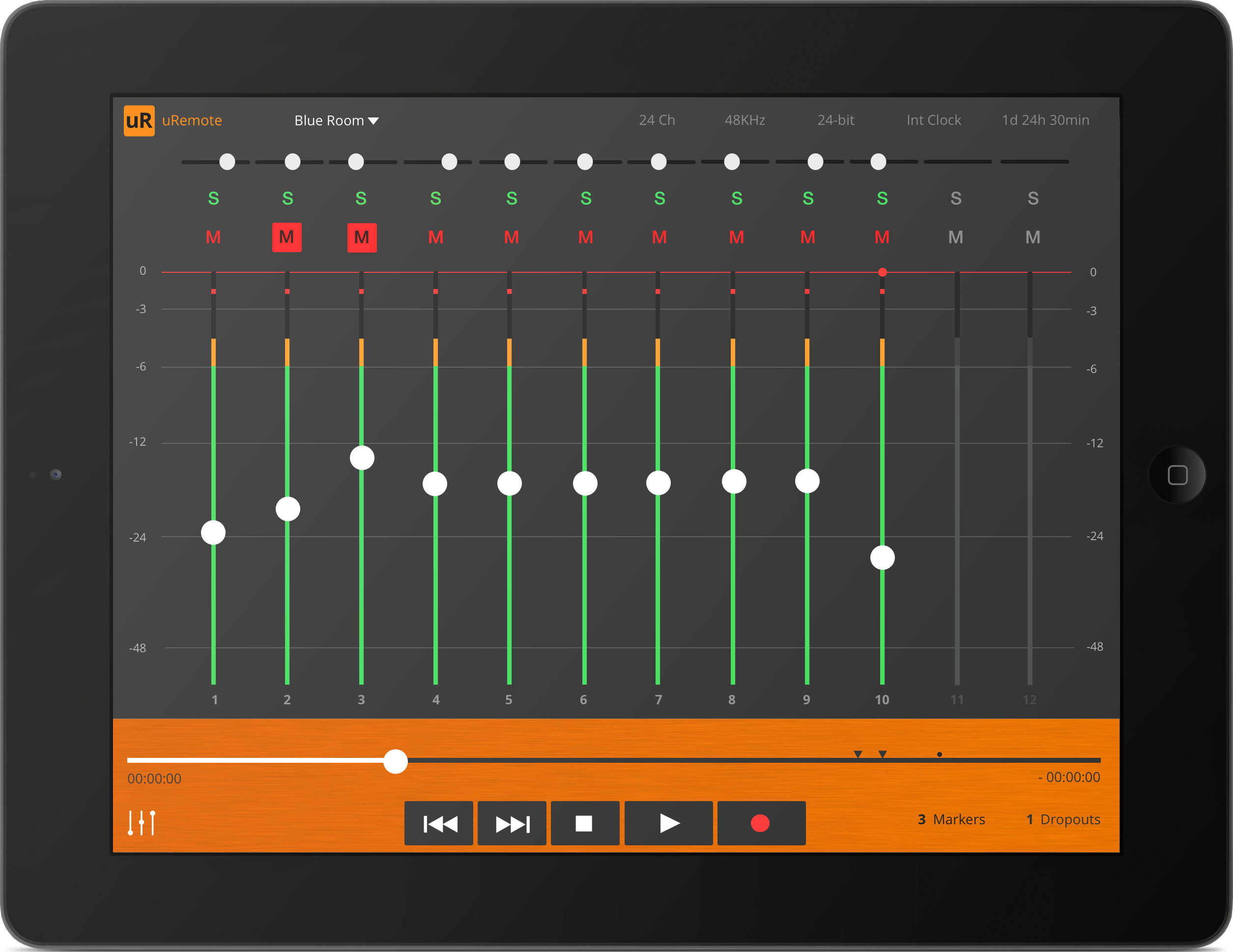Click the 24 Ch setting
This screenshot has height=952, width=1233.
(657, 120)
